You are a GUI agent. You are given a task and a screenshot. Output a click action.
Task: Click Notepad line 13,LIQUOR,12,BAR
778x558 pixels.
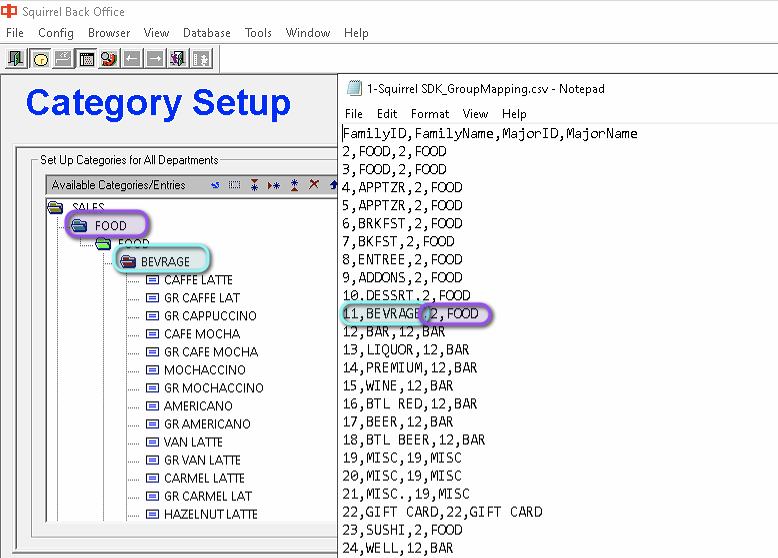click(x=406, y=350)
